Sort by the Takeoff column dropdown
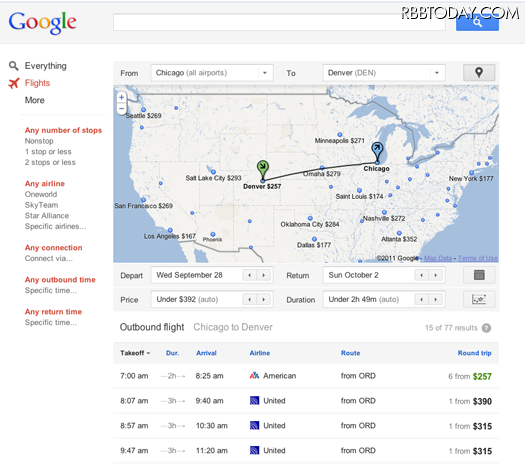This screenshot has height=468, width=525. 135,353
